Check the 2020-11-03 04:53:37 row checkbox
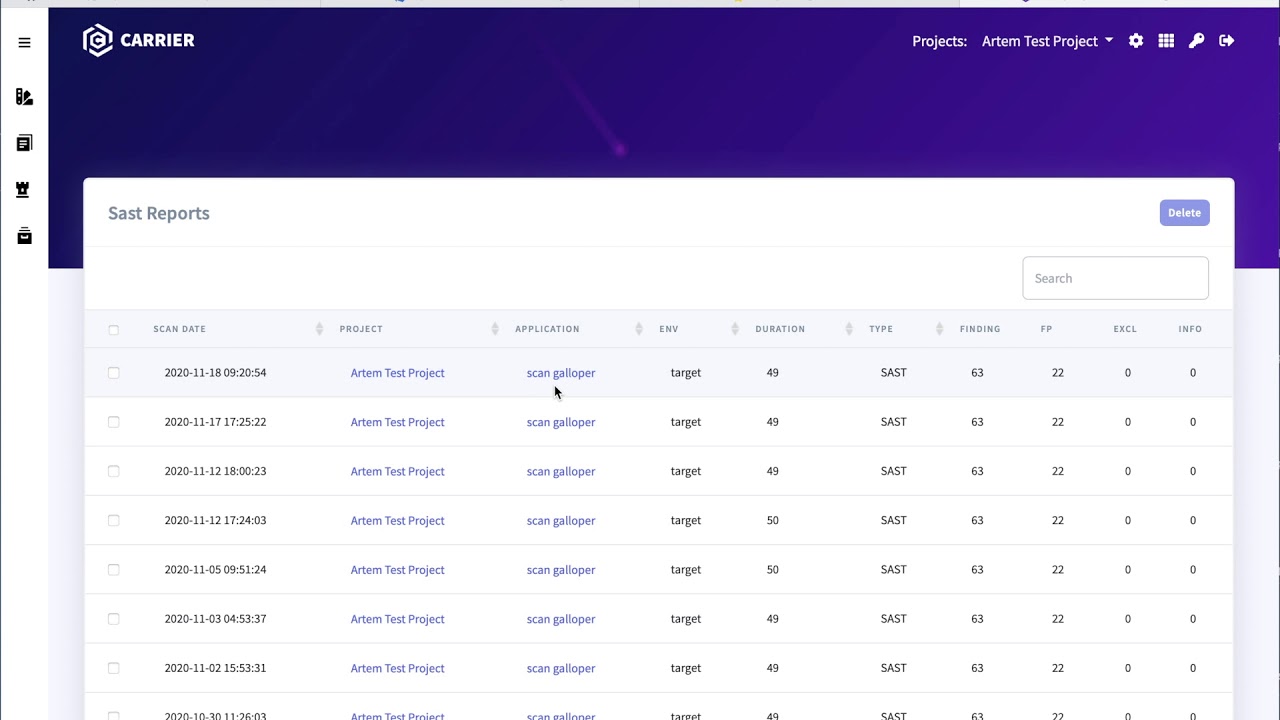1280x720 pixels. click(113, 619)
